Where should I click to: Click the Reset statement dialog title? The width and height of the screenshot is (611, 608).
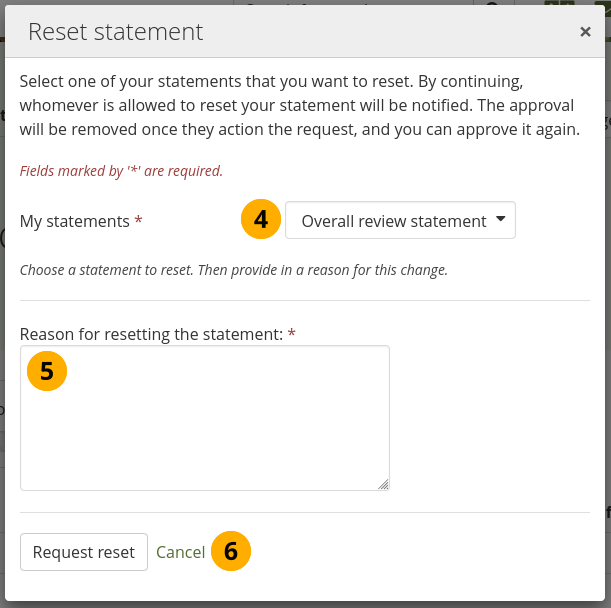pyautogui.click(x=115, y=32)
